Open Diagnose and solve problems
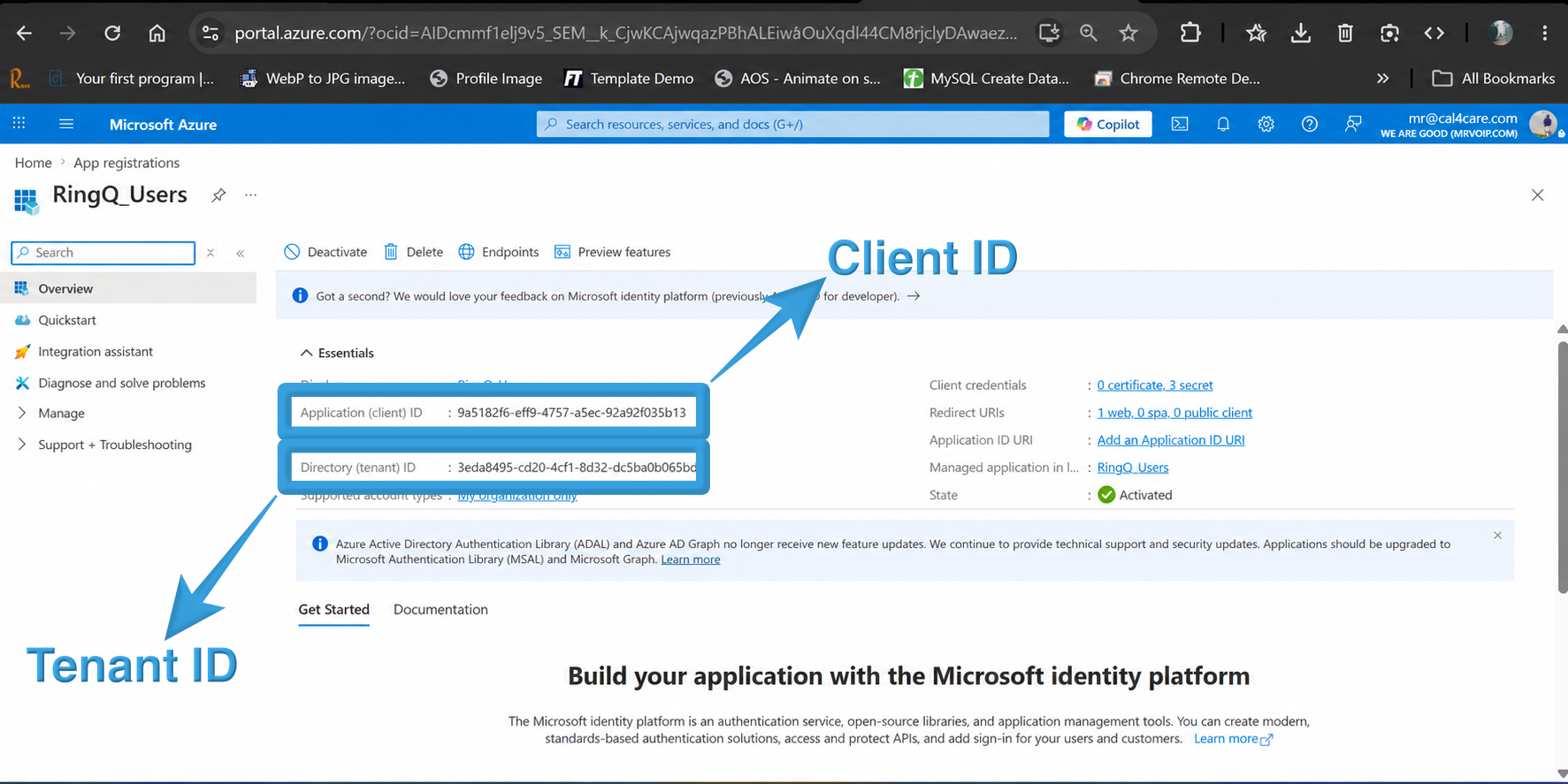This screenshot has width=1568, height=784. 121,383
